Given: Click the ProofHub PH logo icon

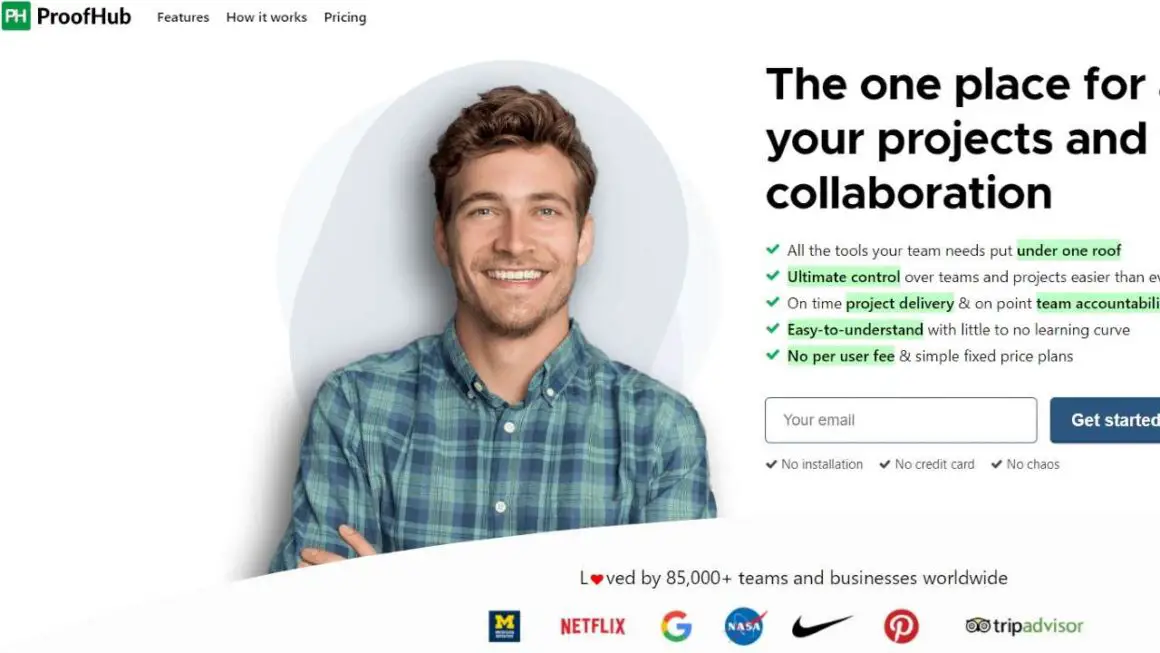Looking at the screenshot, I should 16,16.
